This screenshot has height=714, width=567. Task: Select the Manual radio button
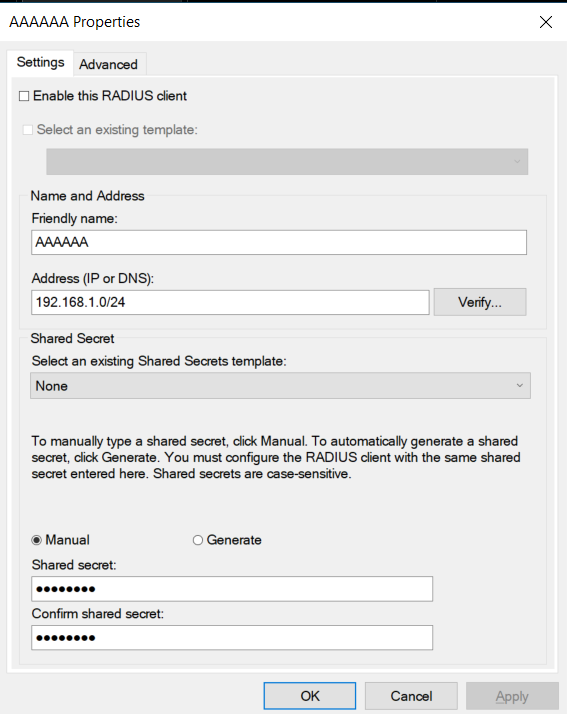pyautogui.click(x=36, y=540)
